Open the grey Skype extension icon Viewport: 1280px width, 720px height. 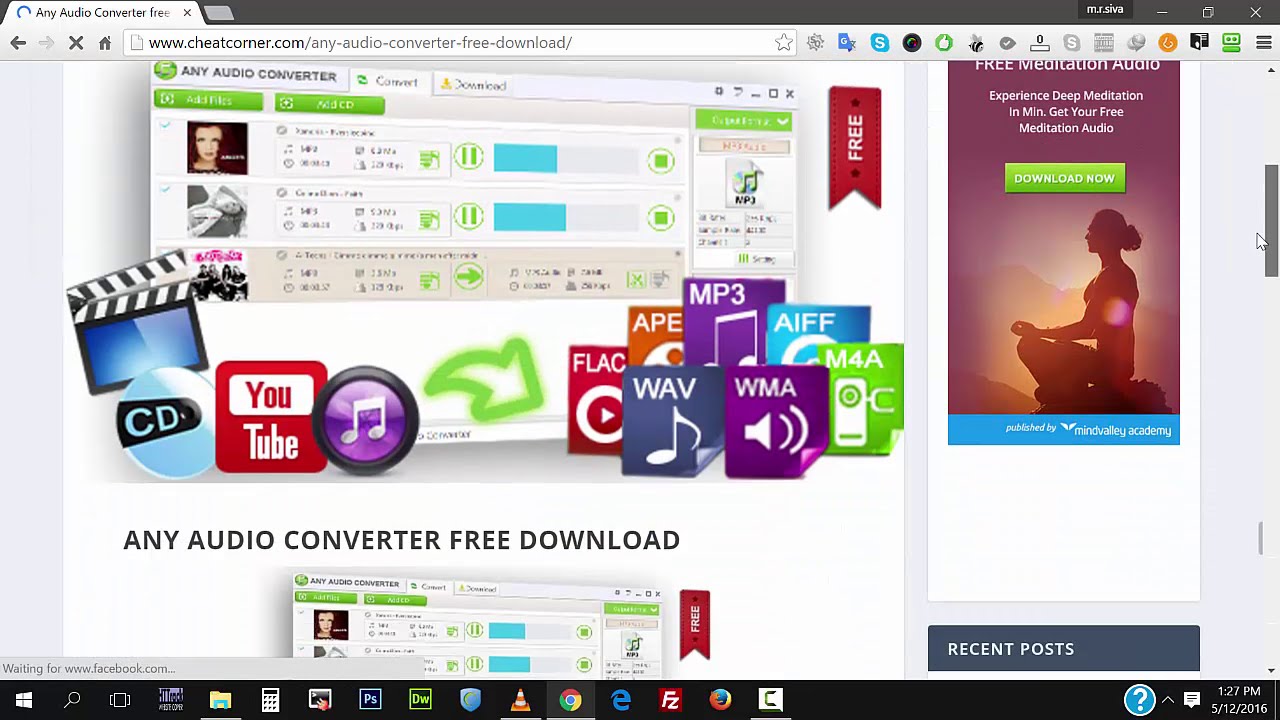[x=1071, y=42]
